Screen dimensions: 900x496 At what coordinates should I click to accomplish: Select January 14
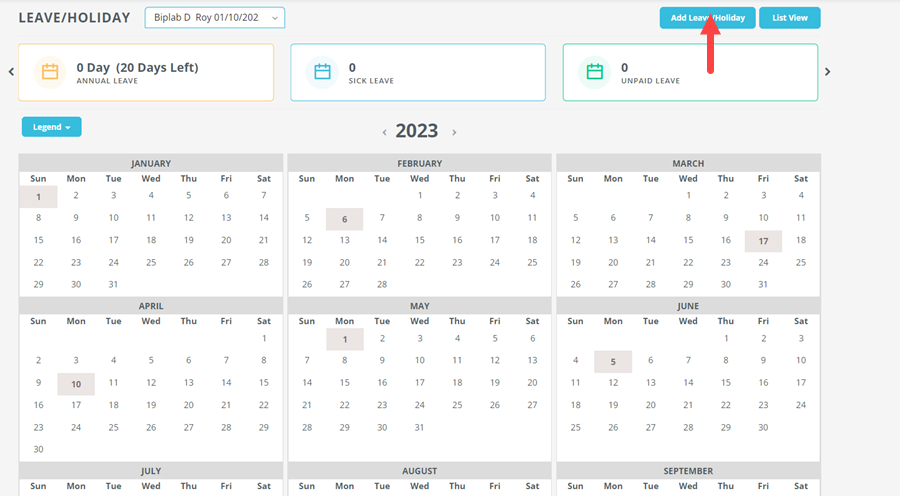[263, 218]
